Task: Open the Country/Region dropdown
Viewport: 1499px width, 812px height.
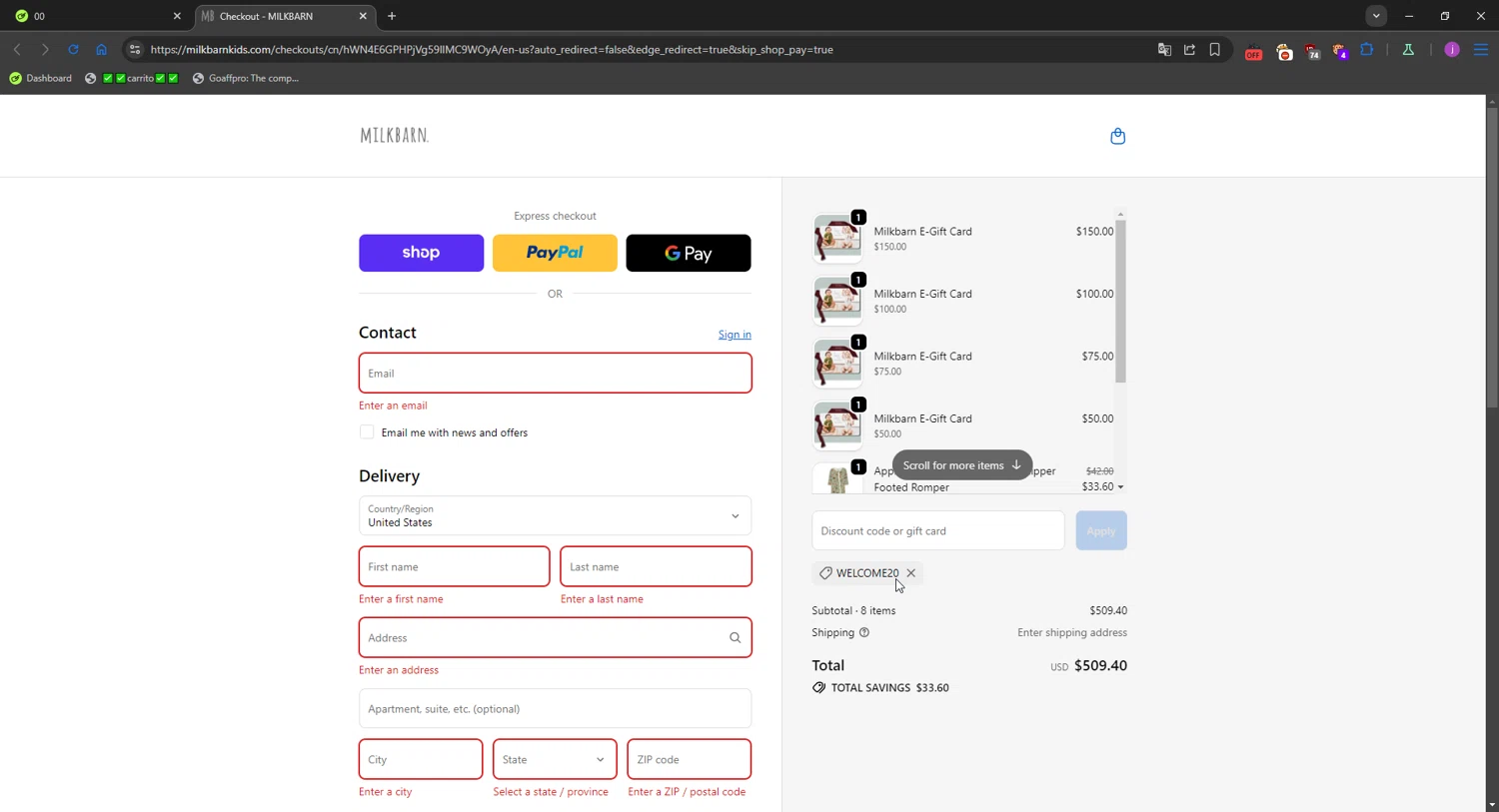Action: point(555,515)
